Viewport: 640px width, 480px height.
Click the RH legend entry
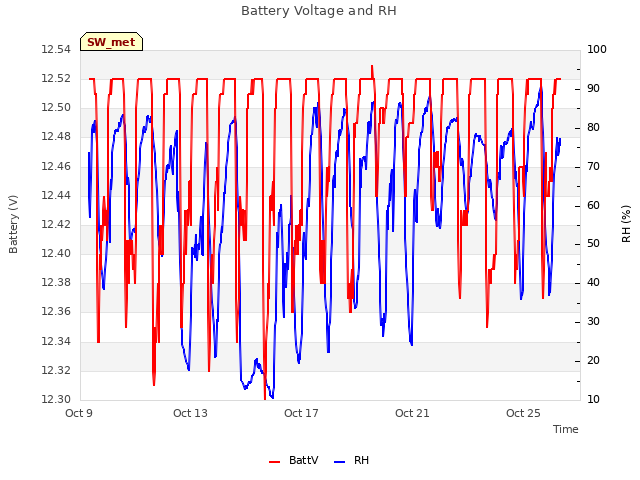coord(351,460)
